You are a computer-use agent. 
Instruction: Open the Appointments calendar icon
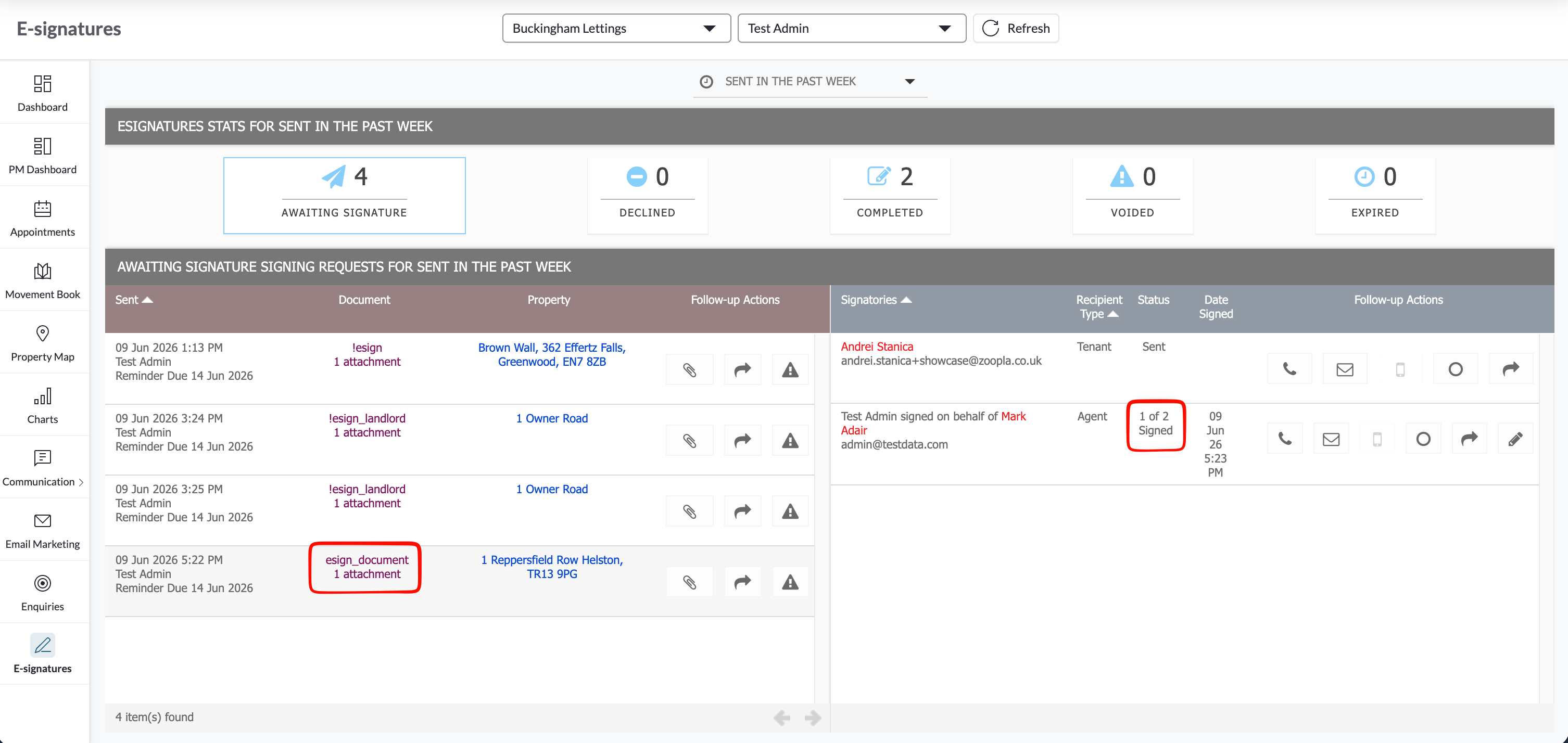43,209
